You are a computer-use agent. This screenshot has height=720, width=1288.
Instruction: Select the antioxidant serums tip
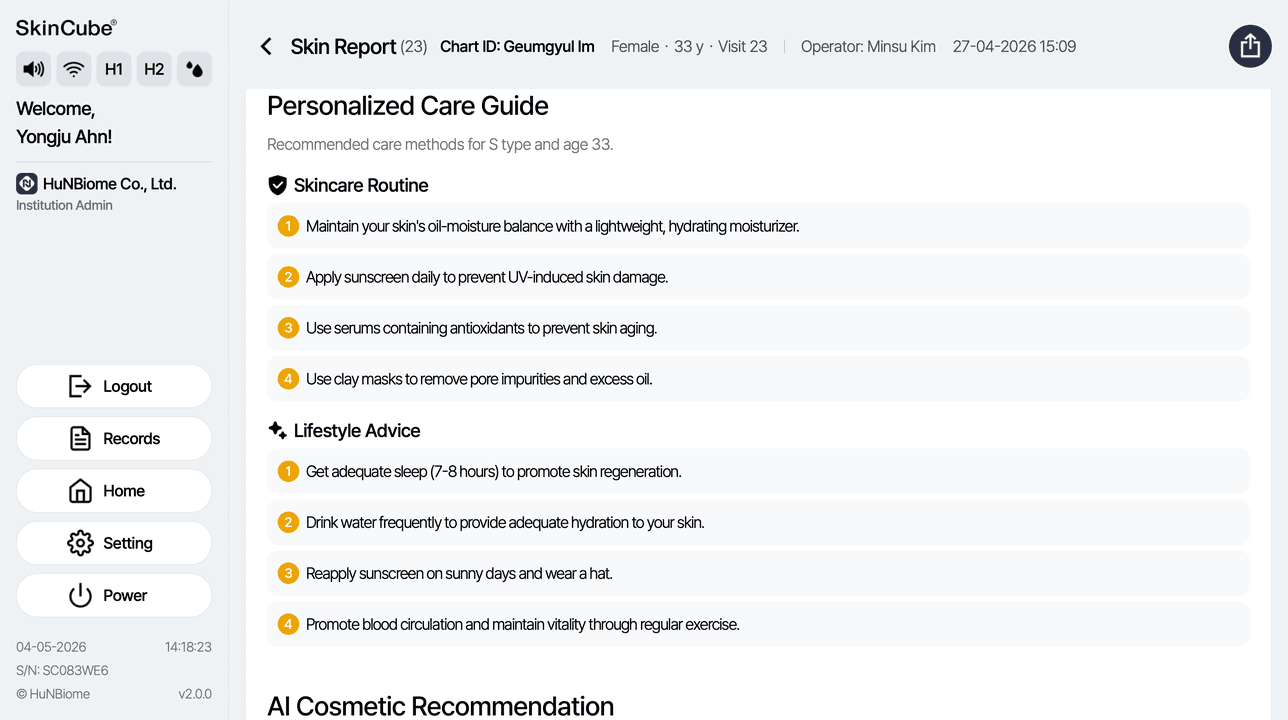point(758,328)
